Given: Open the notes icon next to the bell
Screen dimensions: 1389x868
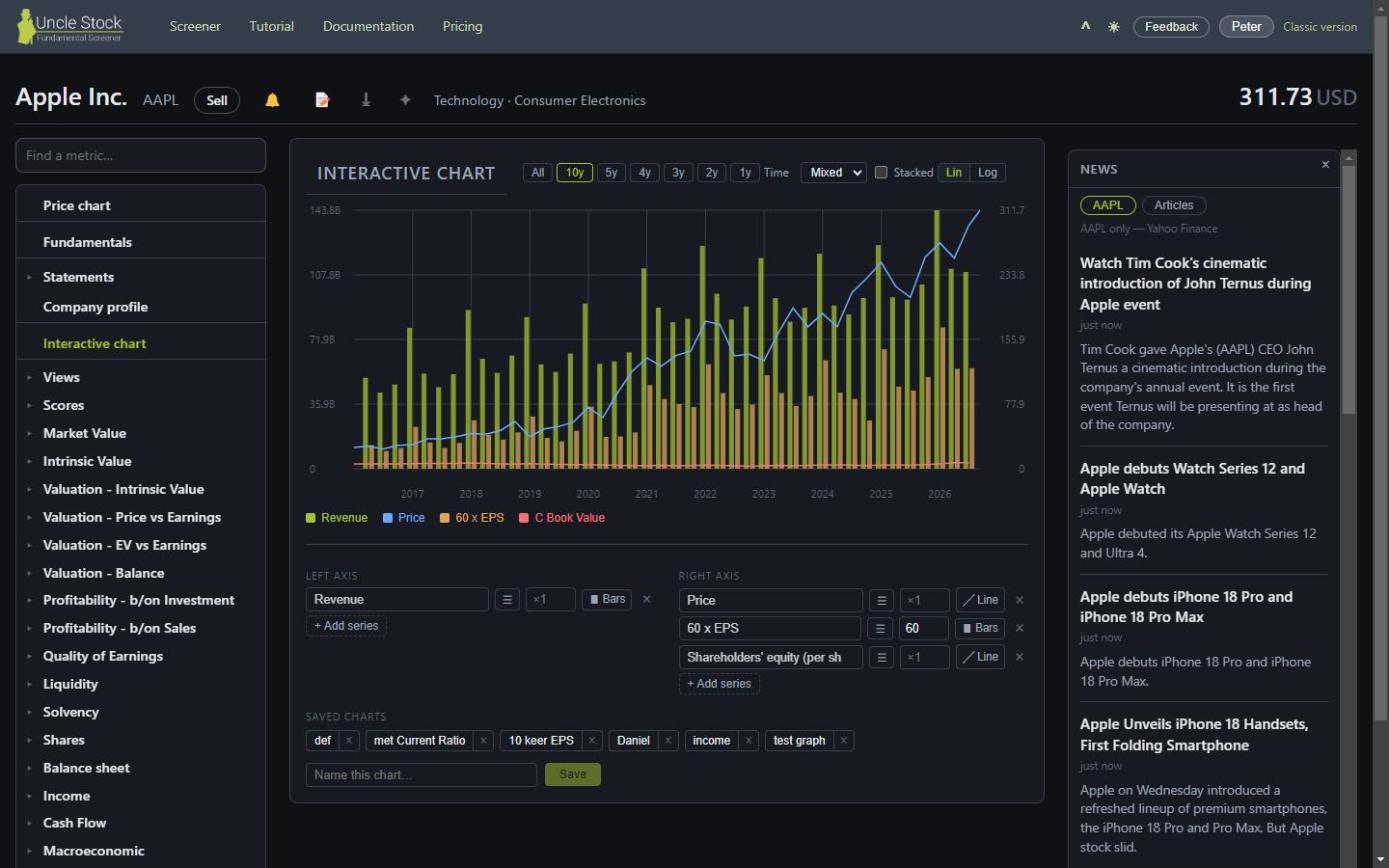Looking at the screenshot, I should [322, 100].
